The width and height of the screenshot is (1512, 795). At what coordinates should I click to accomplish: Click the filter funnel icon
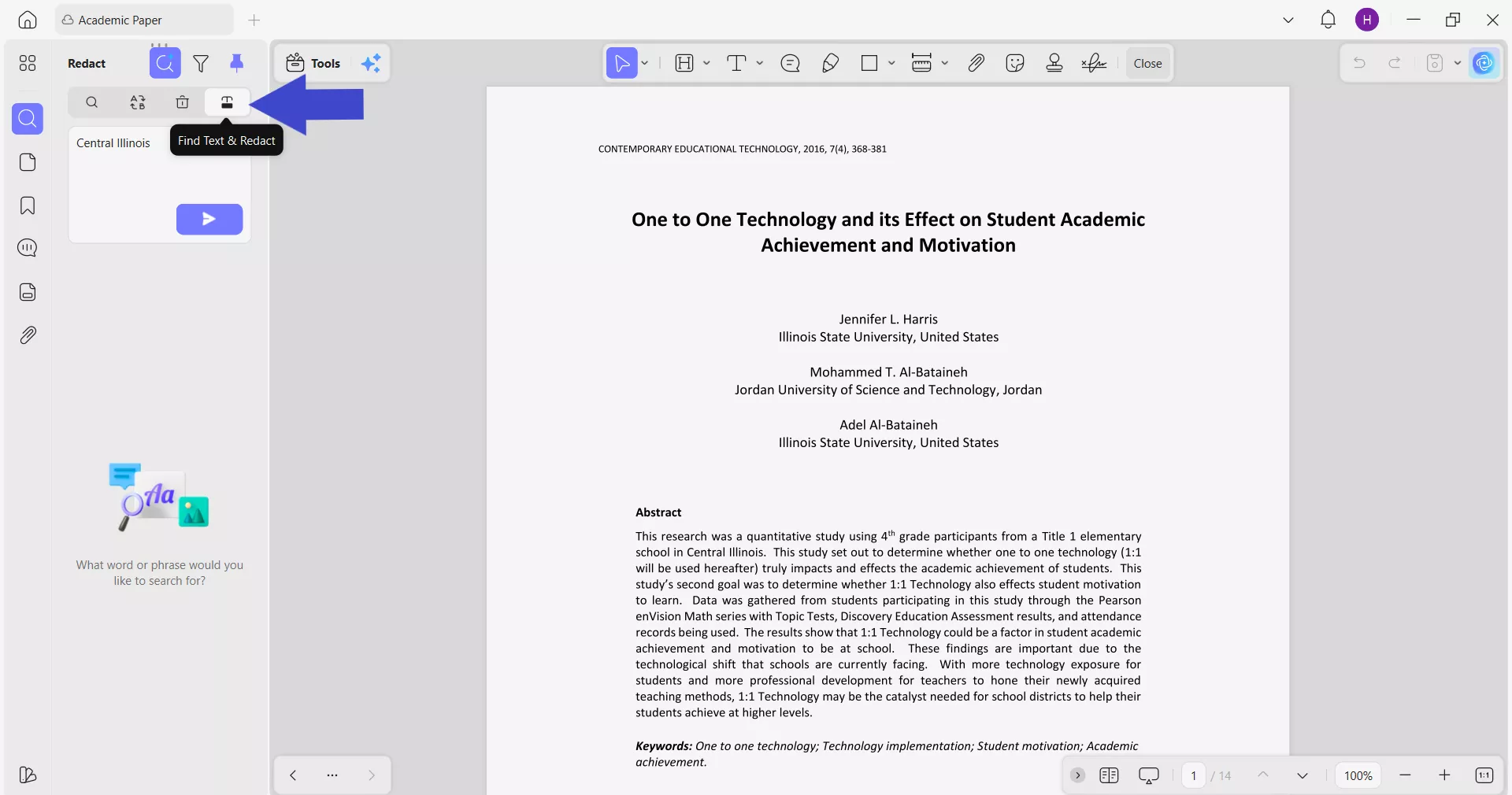pos(201,64)
